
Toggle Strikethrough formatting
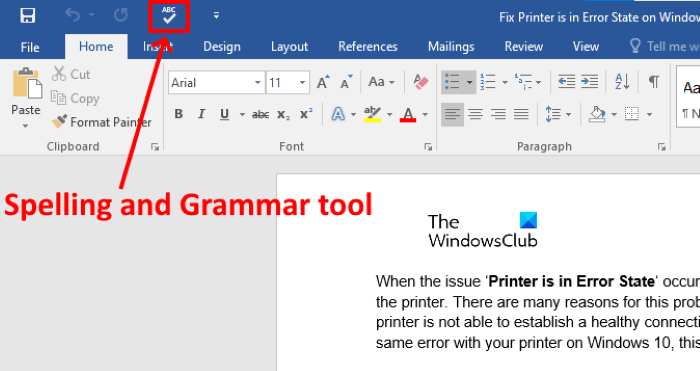pyautogui.click(x=260, y=115)
